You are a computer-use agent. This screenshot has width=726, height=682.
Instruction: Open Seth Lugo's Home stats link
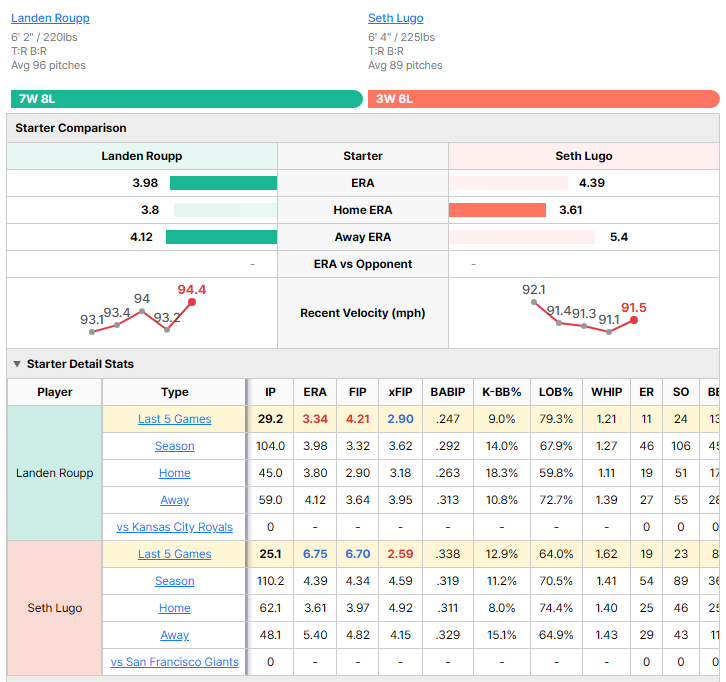click(175, 608)
